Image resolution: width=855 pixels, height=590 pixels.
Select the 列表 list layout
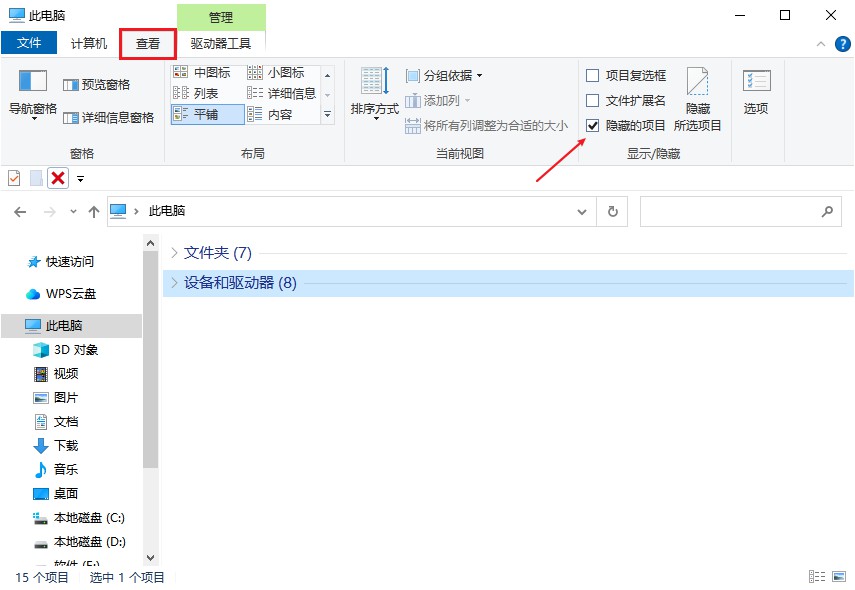(x=195, y=93)
